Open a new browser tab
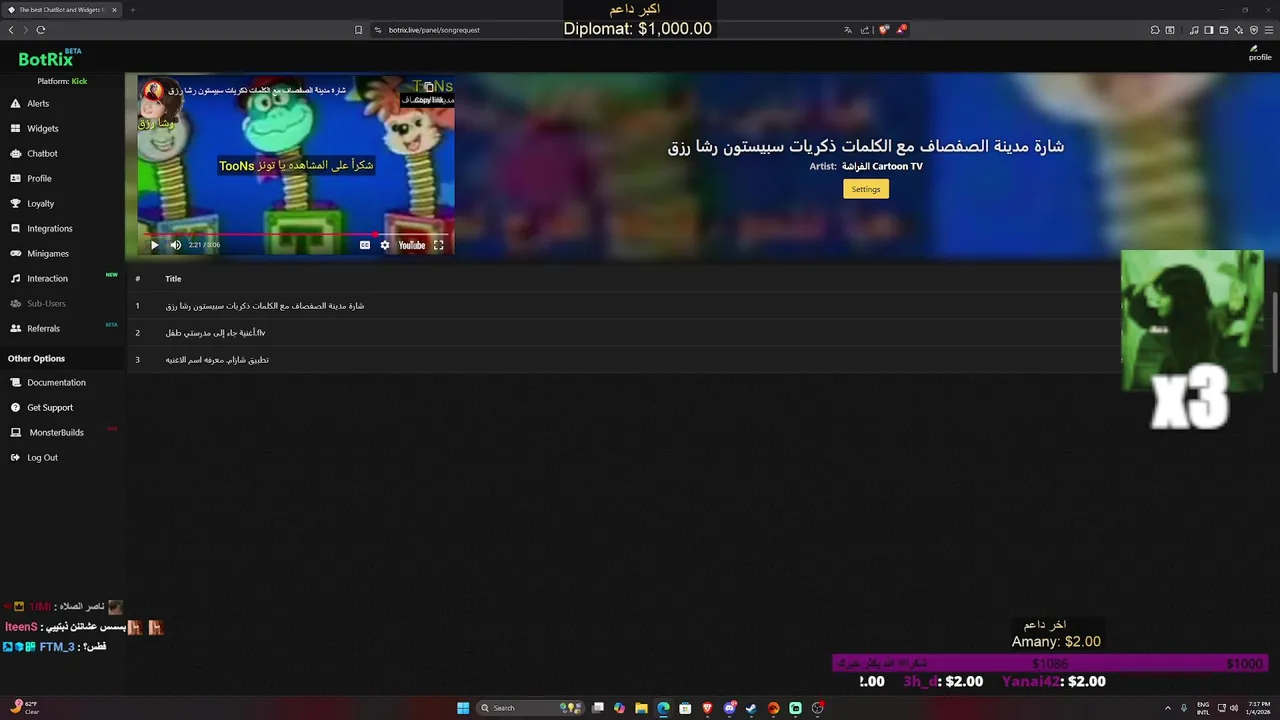Image resolution: width=1280 pixels, height=720 pixels. click(132, 10)
